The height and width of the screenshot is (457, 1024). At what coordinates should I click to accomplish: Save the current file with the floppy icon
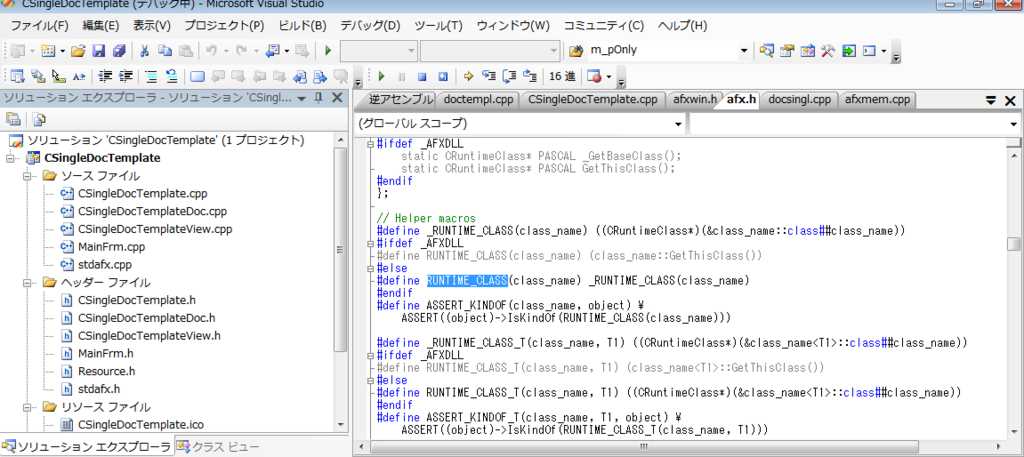[99, 50]
